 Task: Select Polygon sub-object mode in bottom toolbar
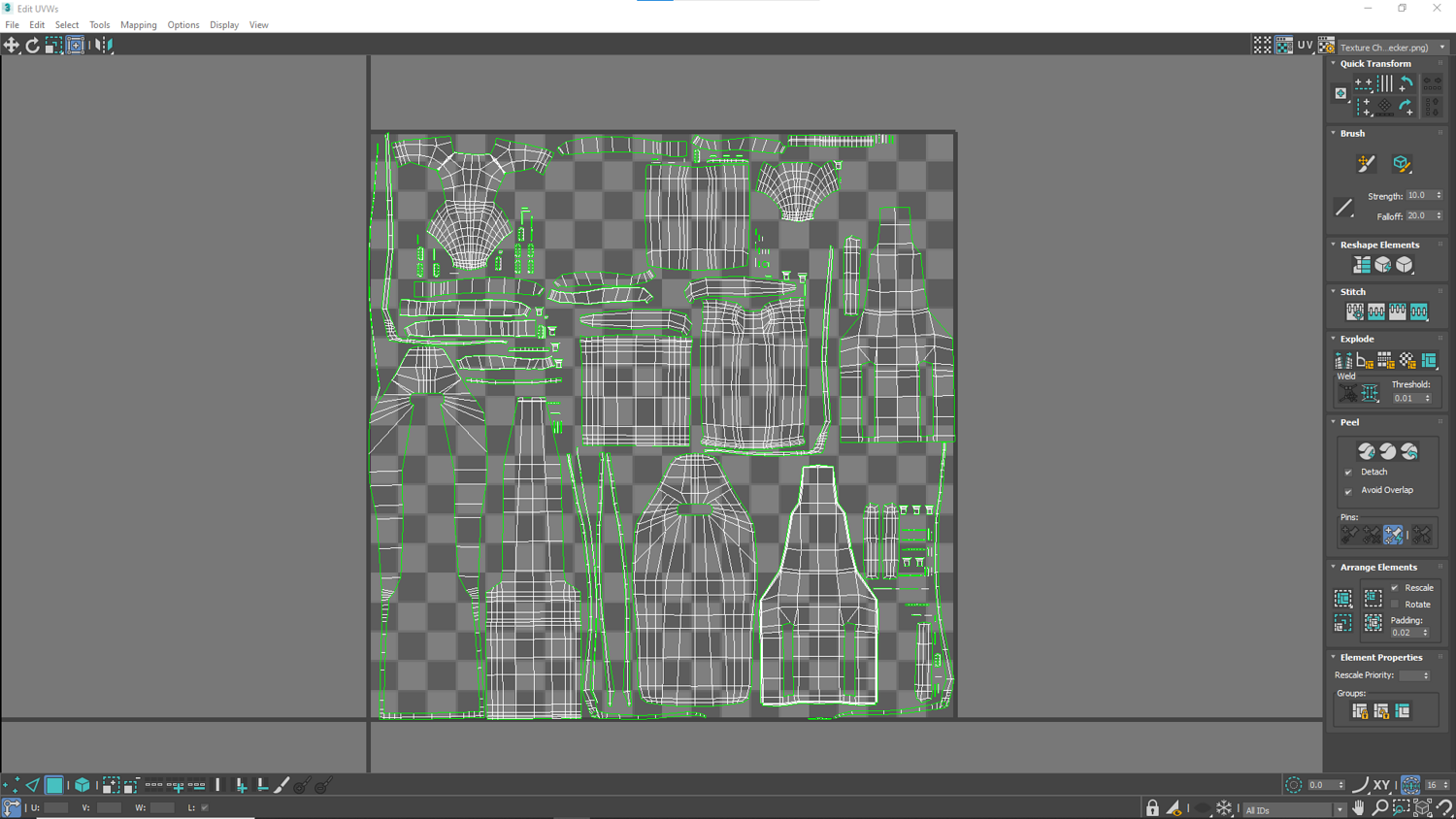click(54, 785)
